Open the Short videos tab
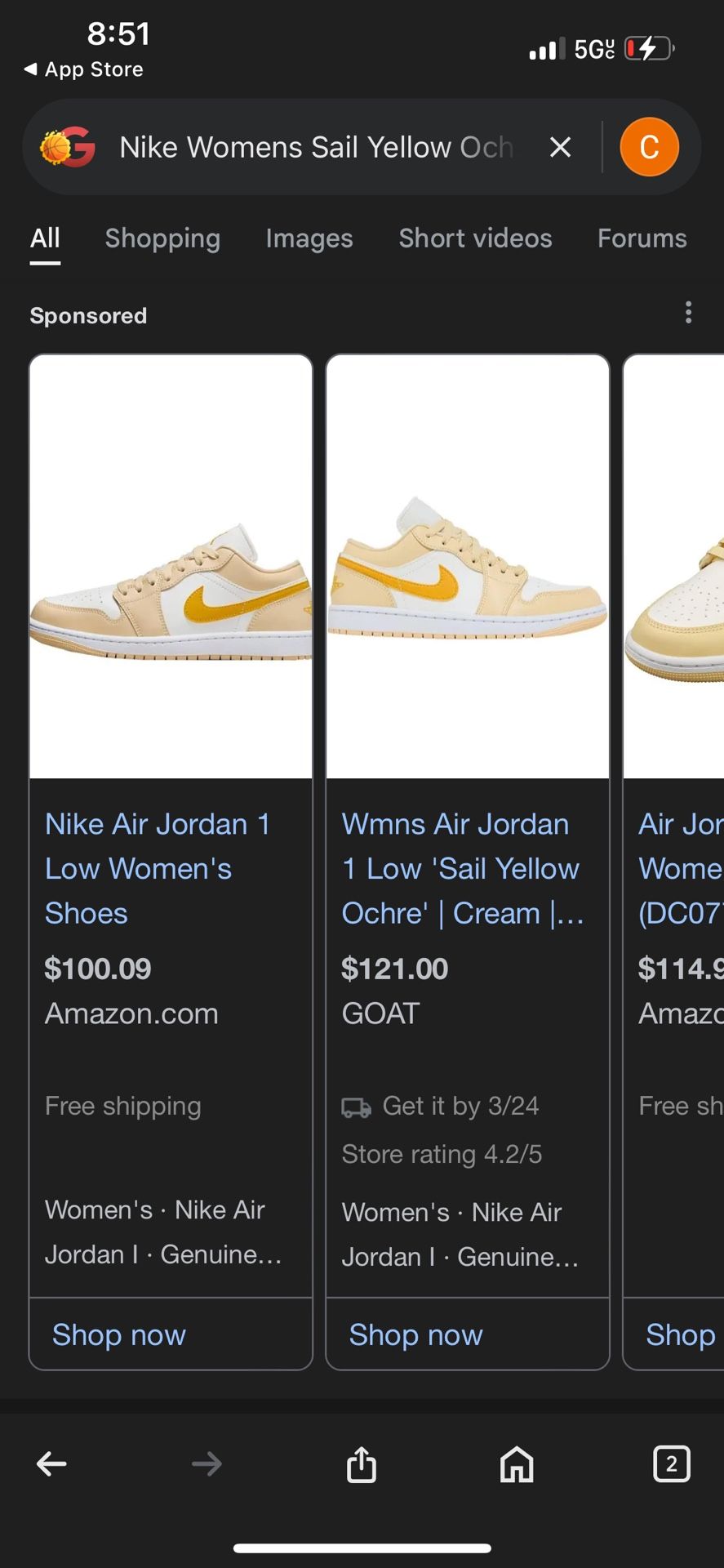 pos(475,238)
